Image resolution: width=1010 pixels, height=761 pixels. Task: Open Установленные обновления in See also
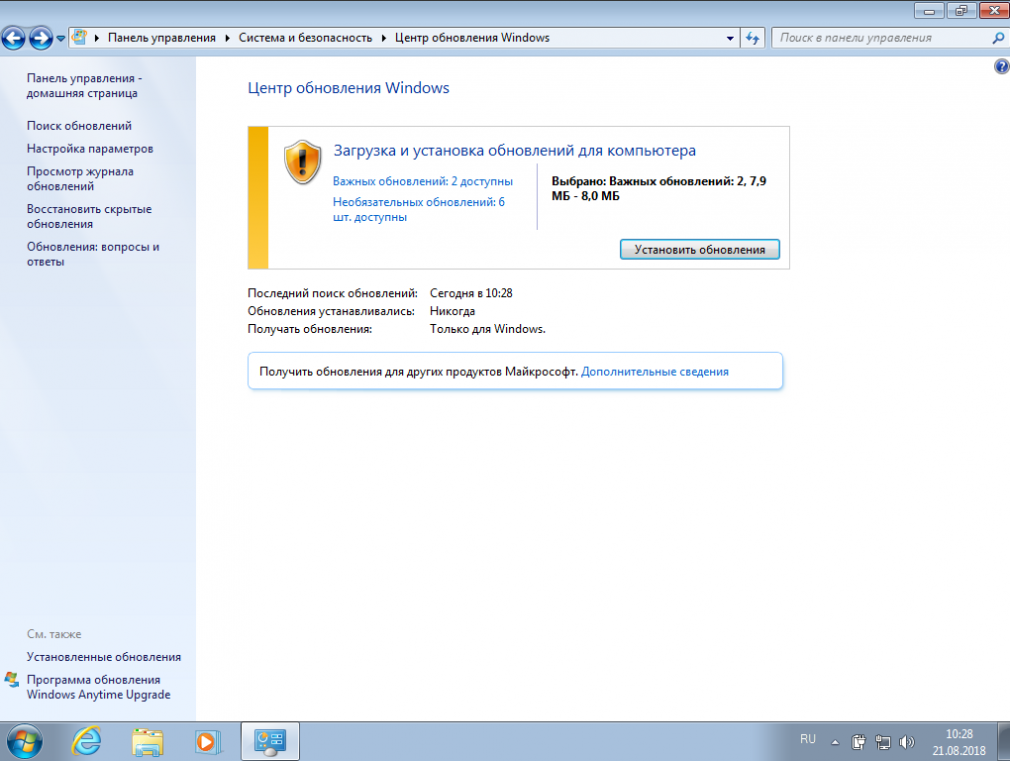[x=104, y=657]
